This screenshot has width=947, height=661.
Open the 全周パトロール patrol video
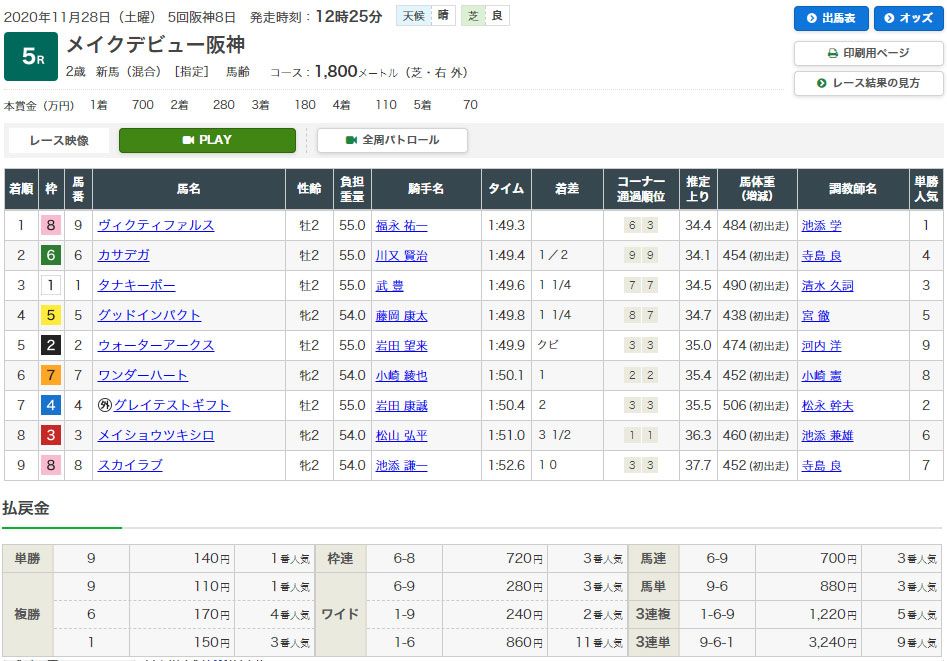pos(392,141)
